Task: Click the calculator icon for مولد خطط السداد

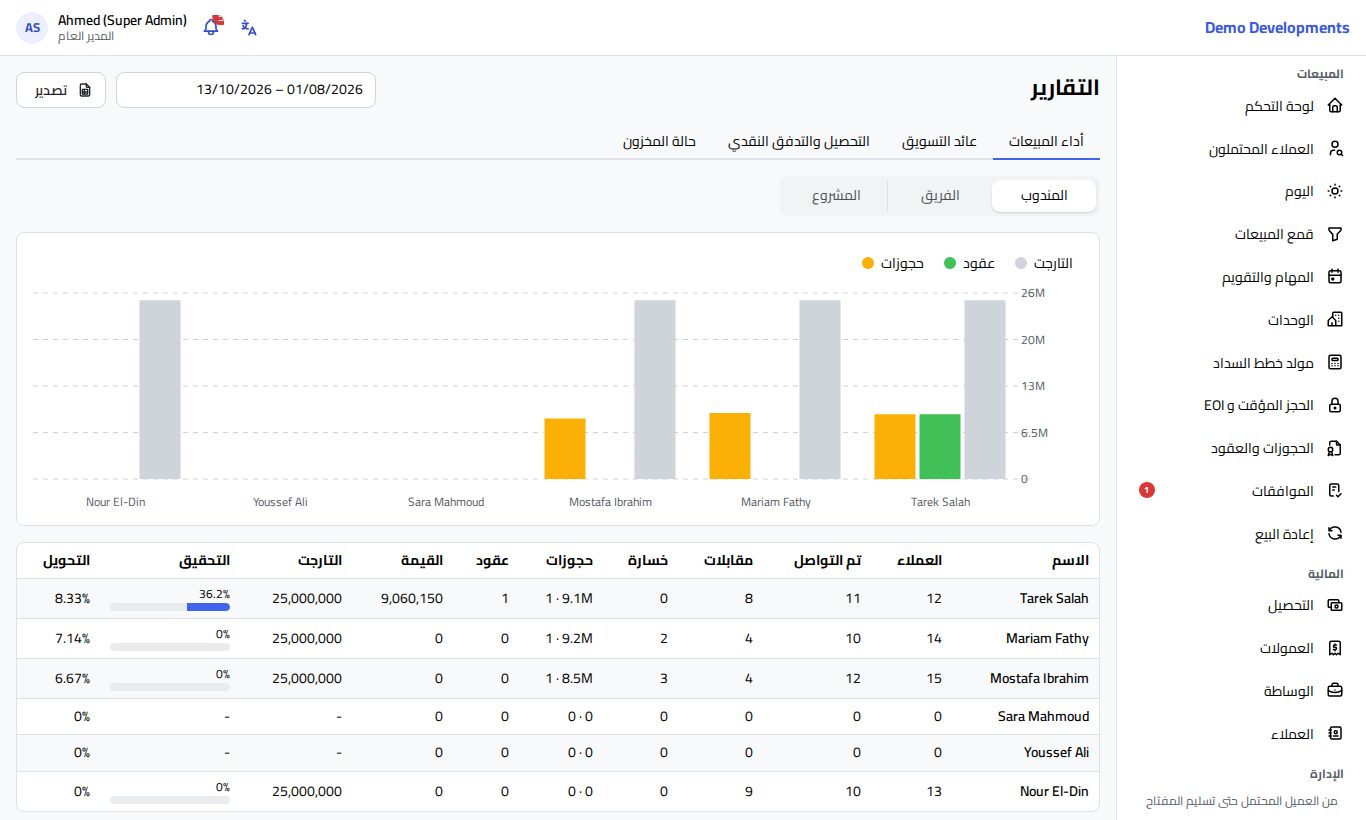Action: [1334, 362]
